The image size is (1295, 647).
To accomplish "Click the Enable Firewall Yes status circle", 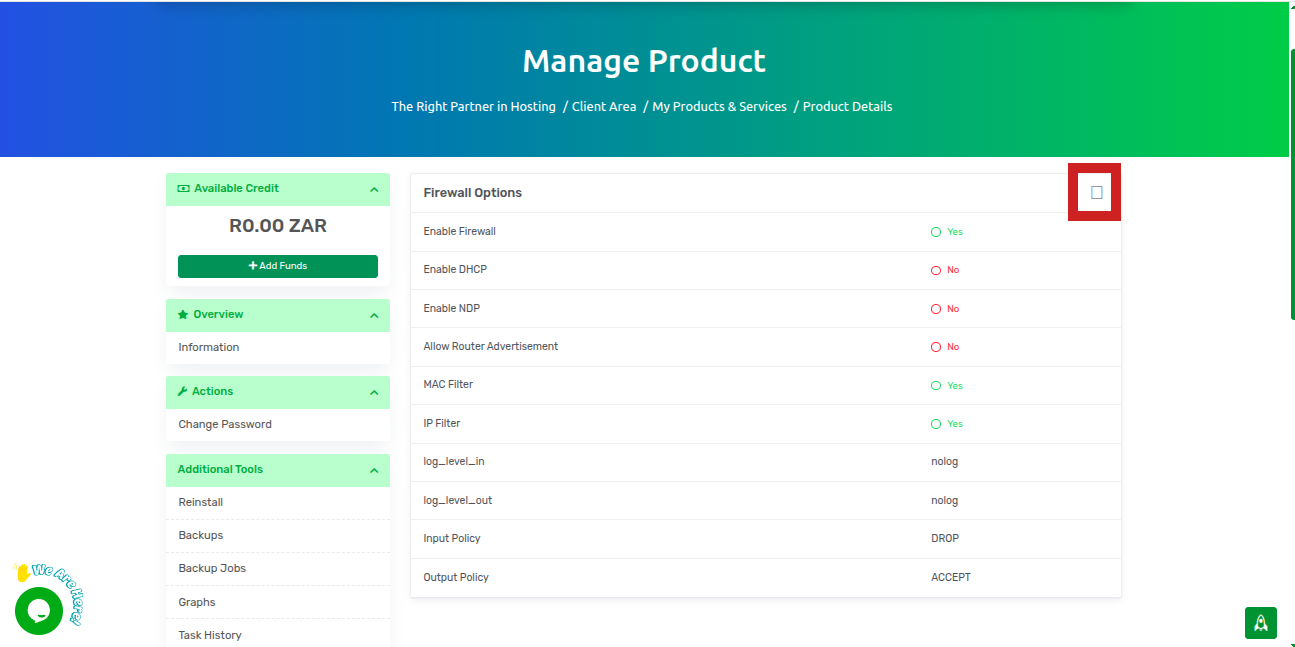I will [936, 232].
